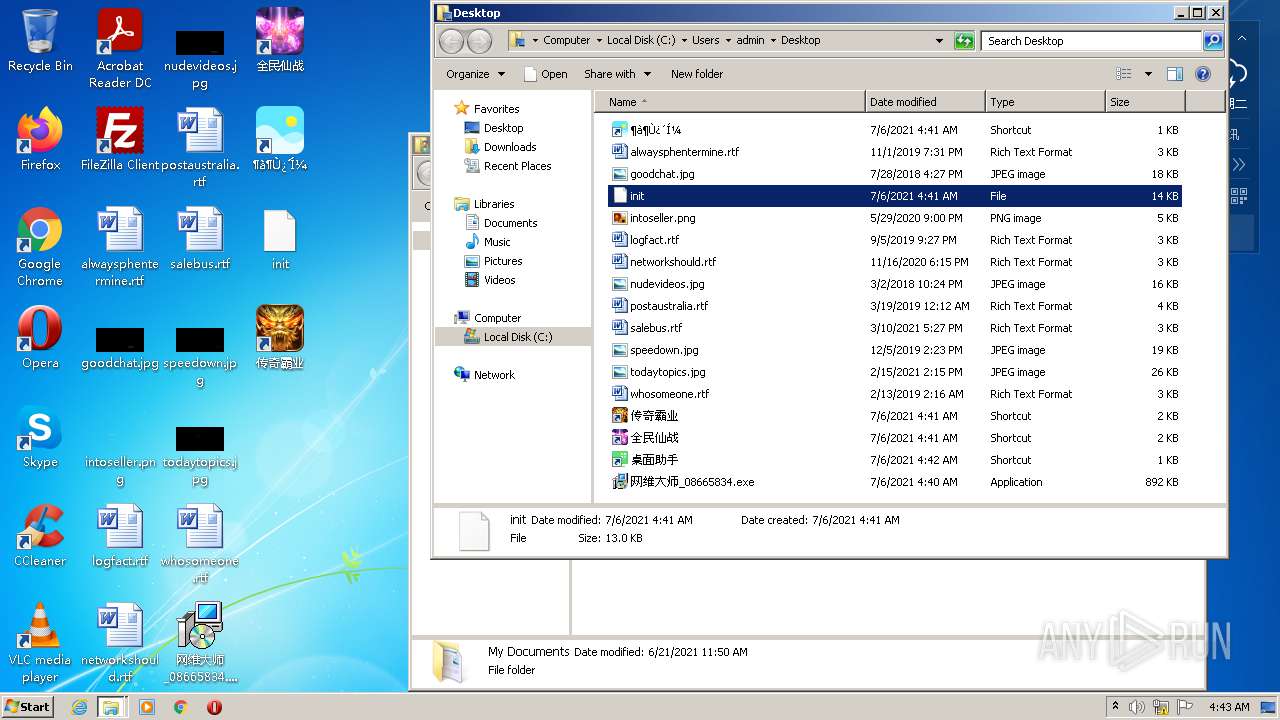Sort by Type column header

1045,102
